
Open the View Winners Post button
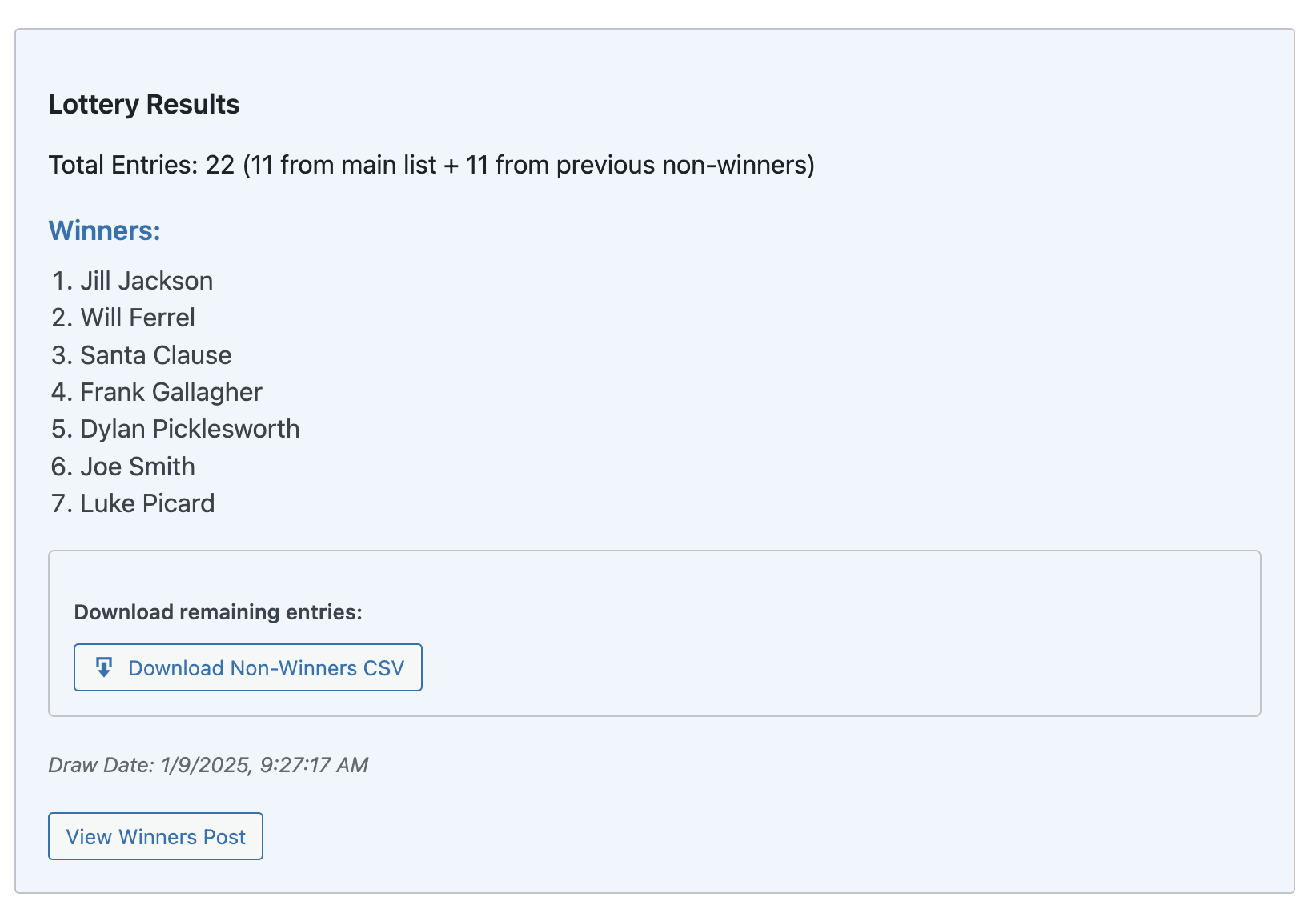tap(155, 836)
